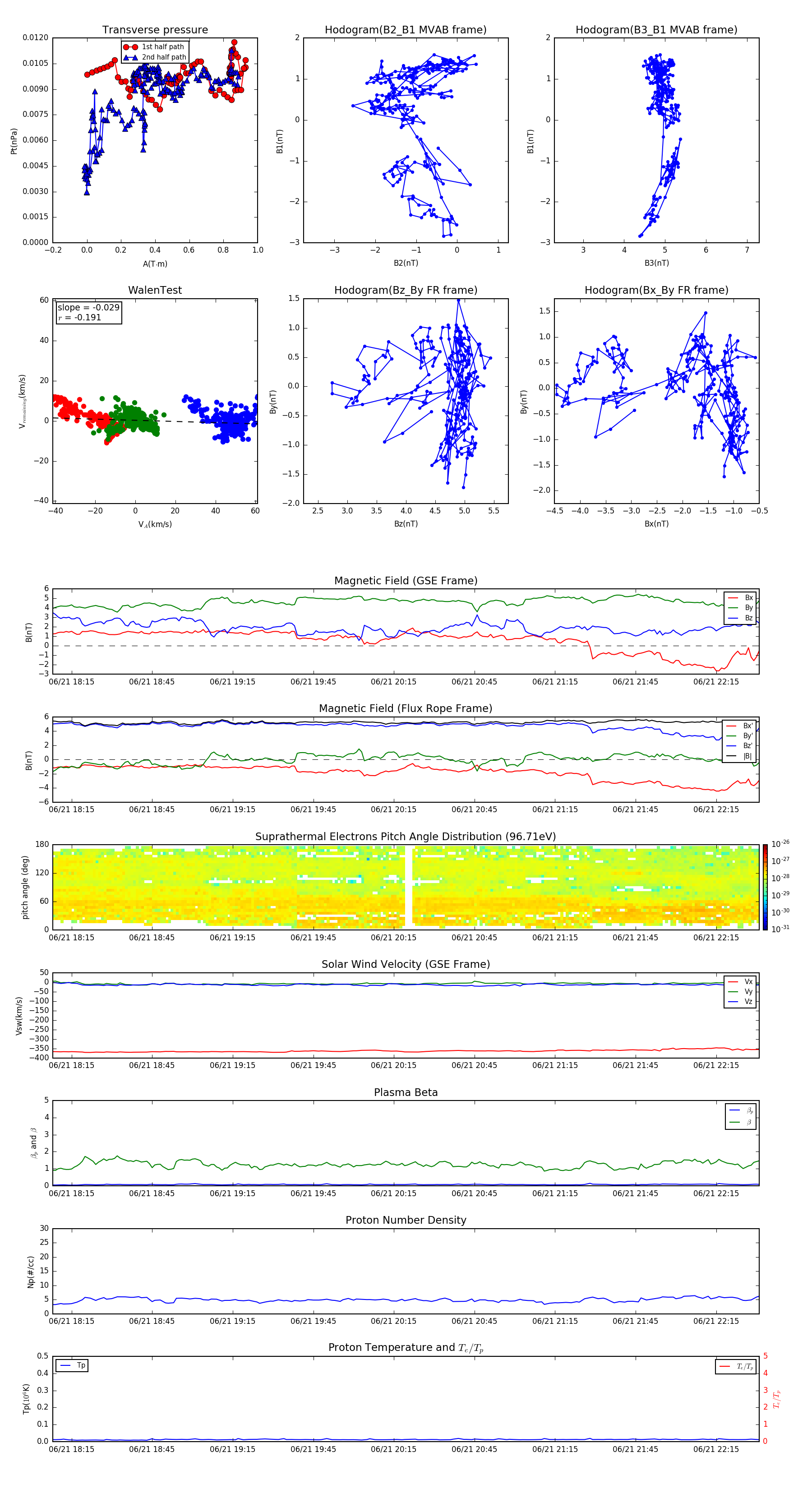Click the 'Pt(nPa)' axis label
The height and width of the screenshot is (1489, 812).
coord(14,140)
